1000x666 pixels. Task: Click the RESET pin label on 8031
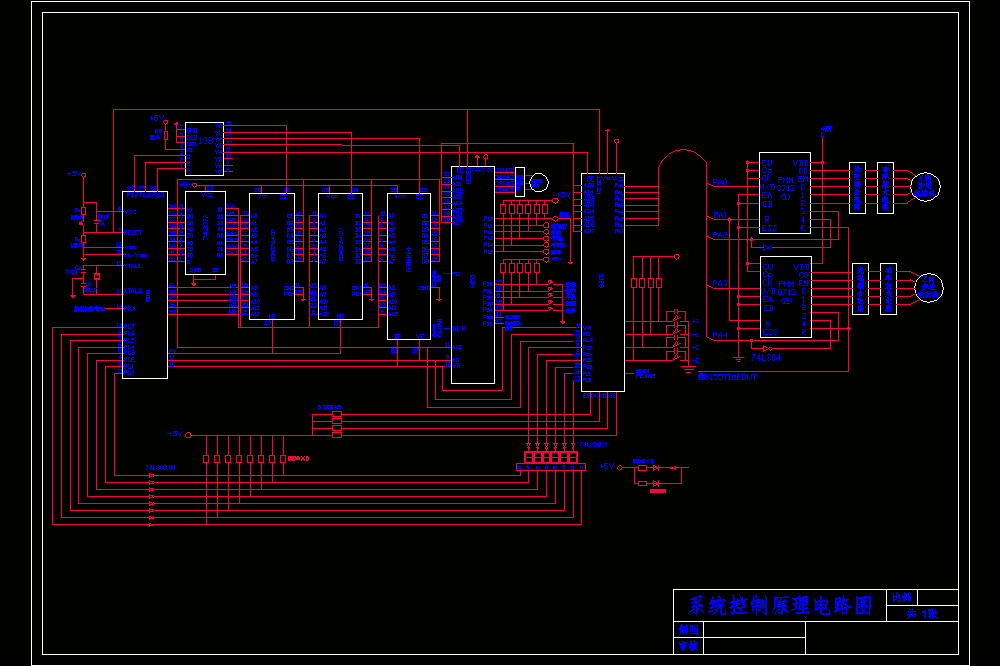click(133, 233)
